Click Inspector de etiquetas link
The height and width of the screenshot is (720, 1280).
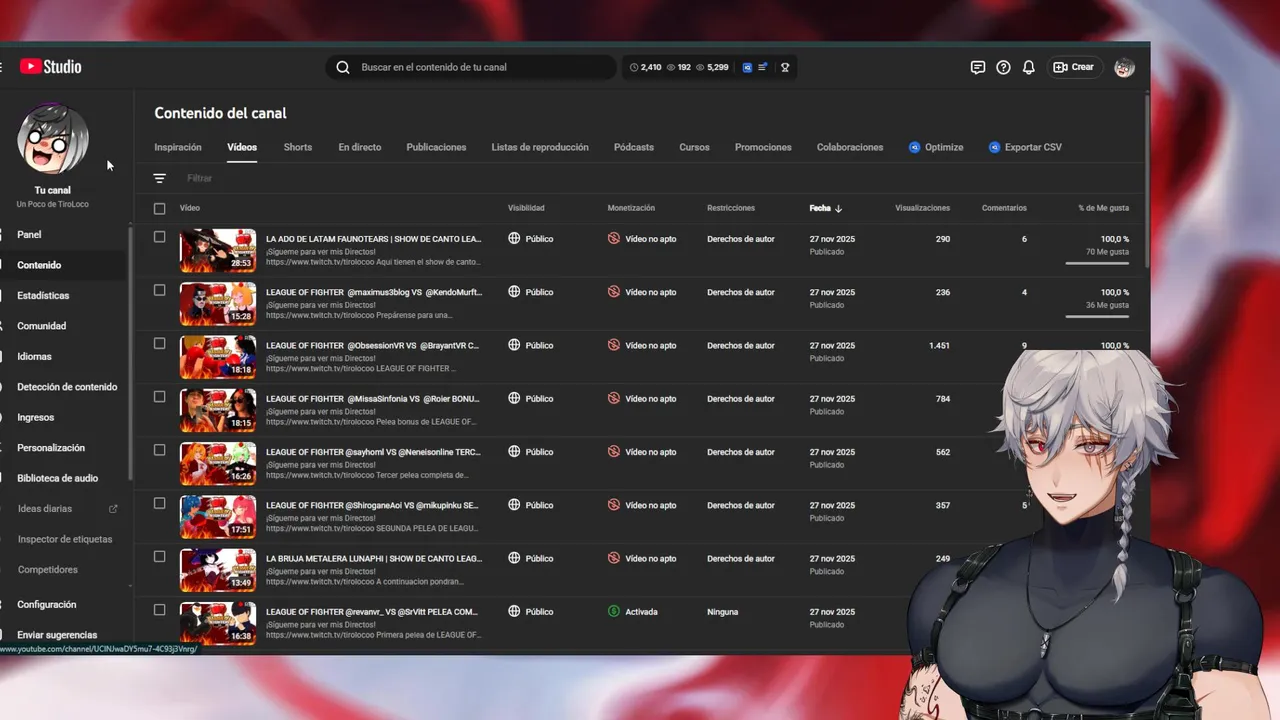(x=65, y=539)
